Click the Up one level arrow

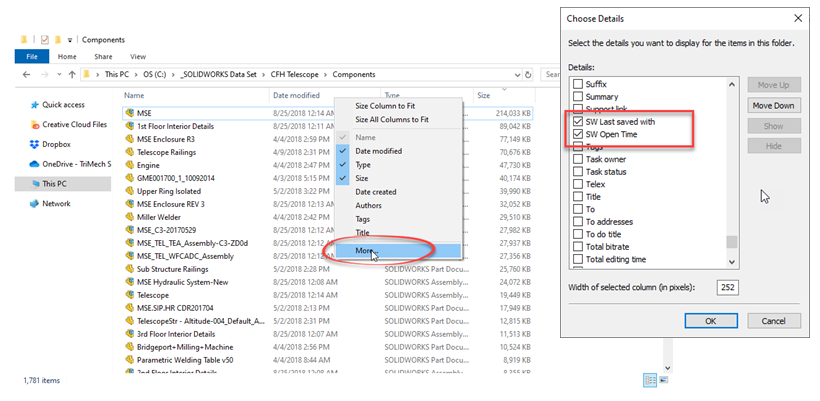coord(72,74)
